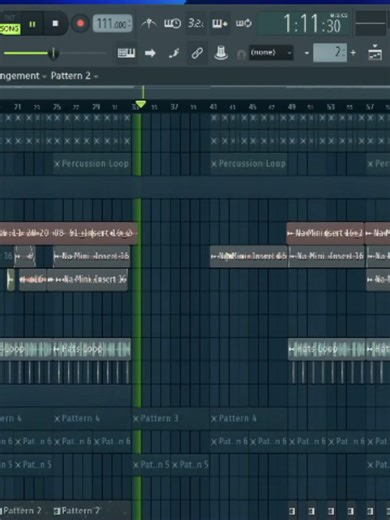The width and height of the screenshot is (390, 520).
Task: Open the Arrangement dropdown
Action: point(23,76)
